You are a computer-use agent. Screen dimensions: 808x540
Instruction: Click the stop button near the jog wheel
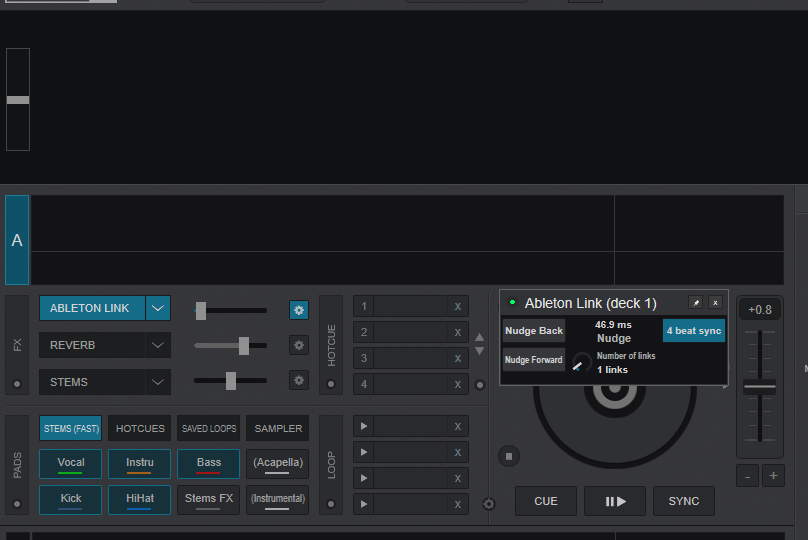coord(509,456)
